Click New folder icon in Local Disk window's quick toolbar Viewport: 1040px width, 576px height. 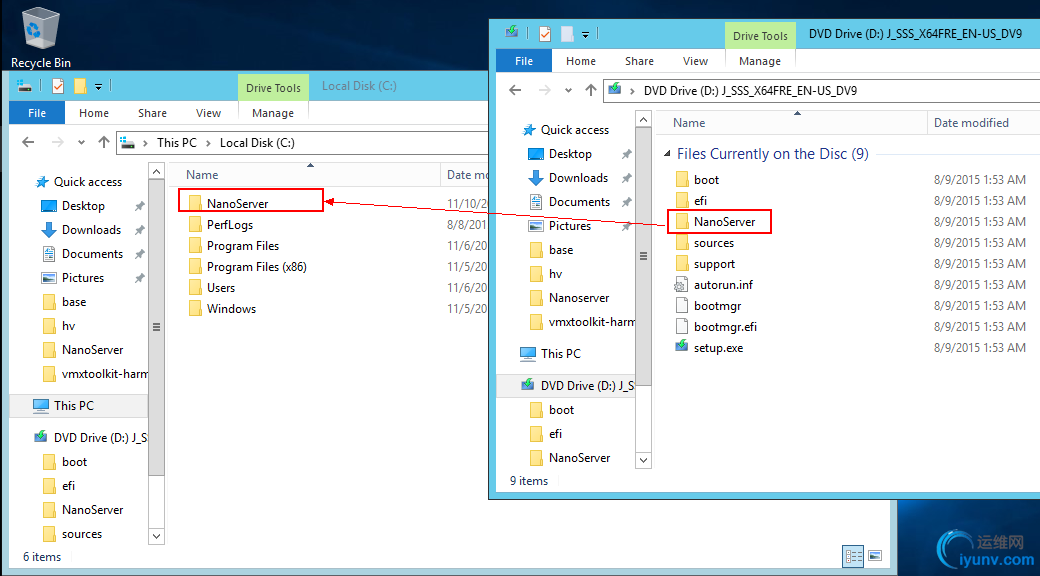(x=80, y=86)
